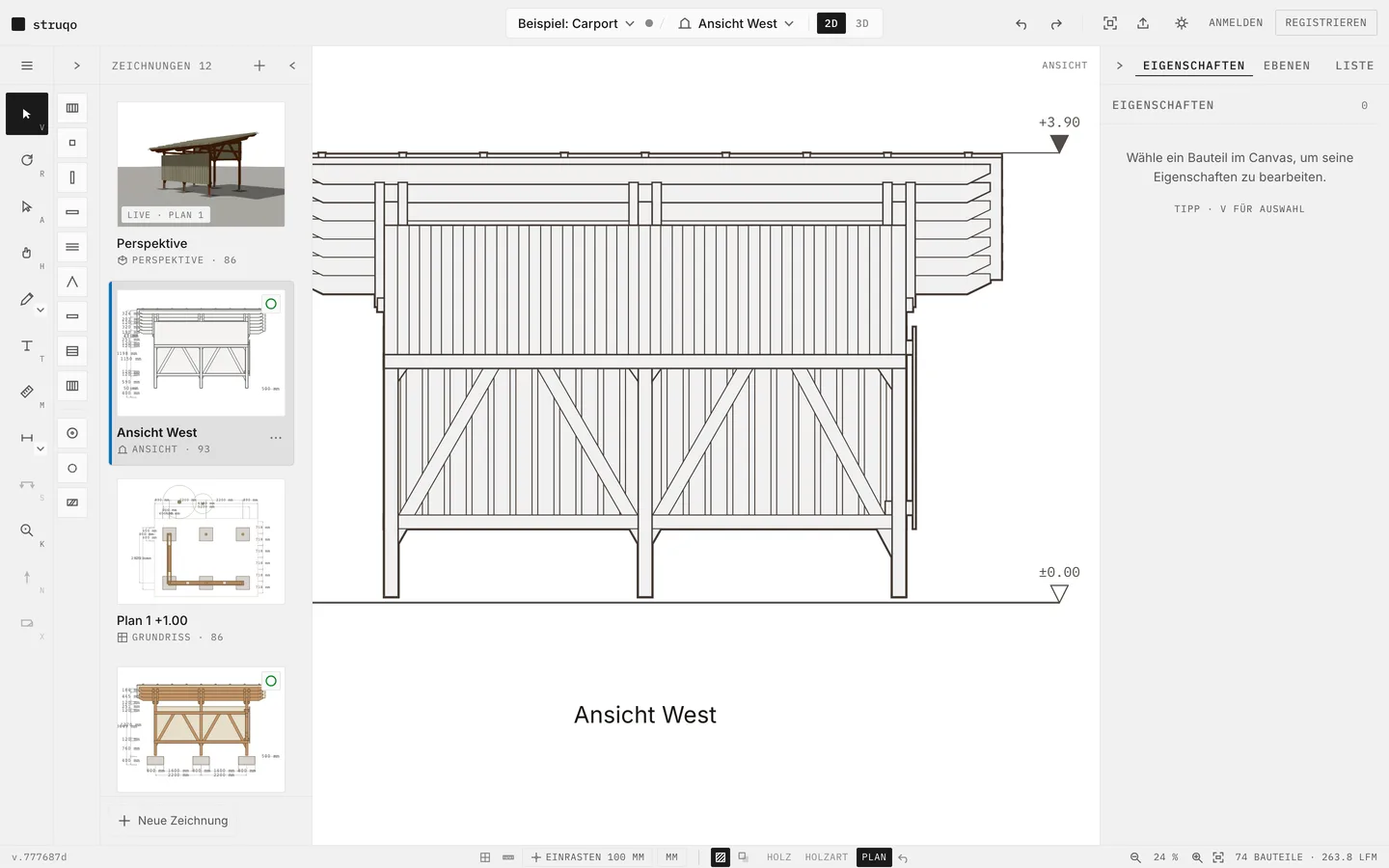Select the dimension line tool

(x=27, y=438)
